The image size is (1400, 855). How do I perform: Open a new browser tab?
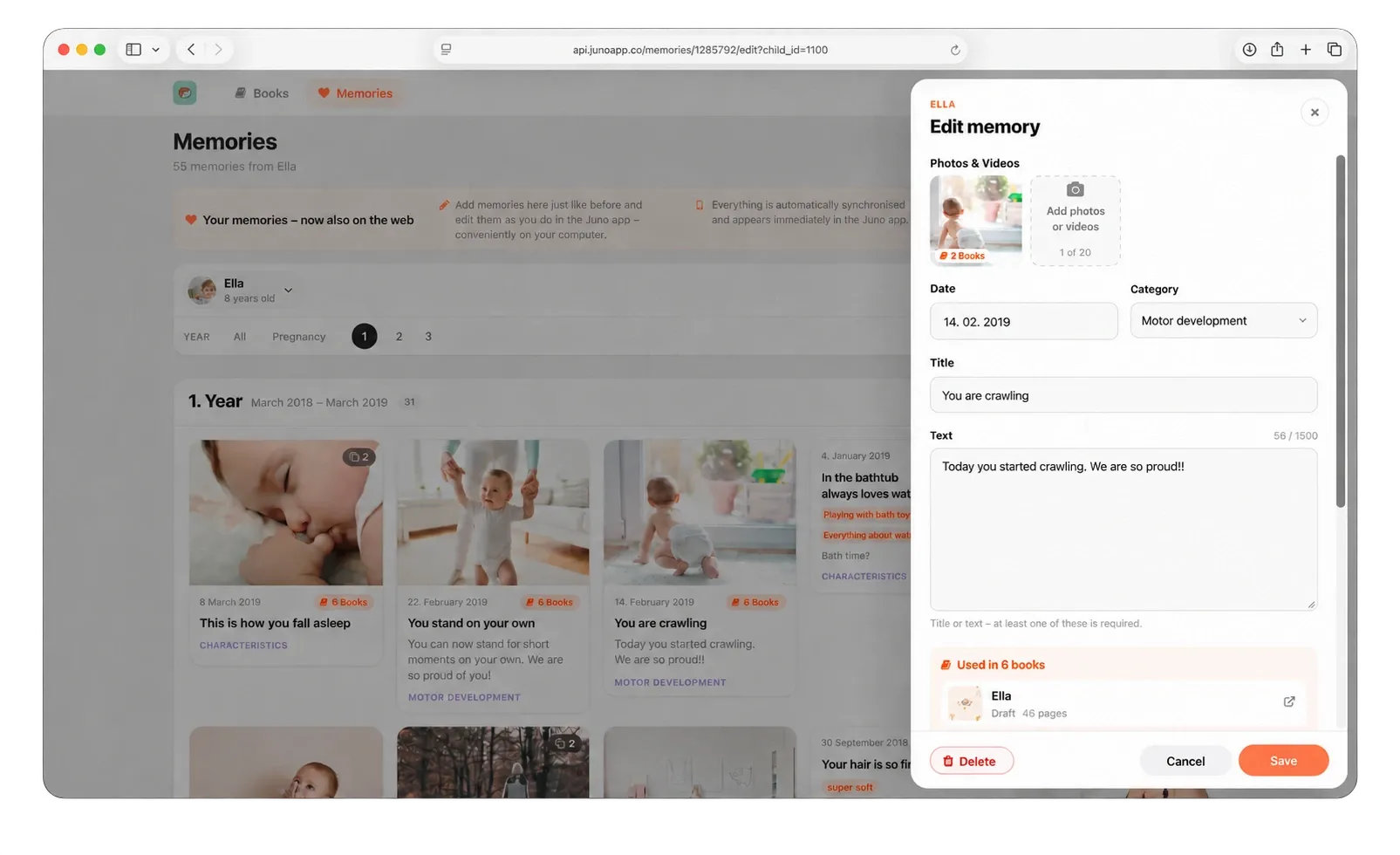click(x=1306, y=50)
